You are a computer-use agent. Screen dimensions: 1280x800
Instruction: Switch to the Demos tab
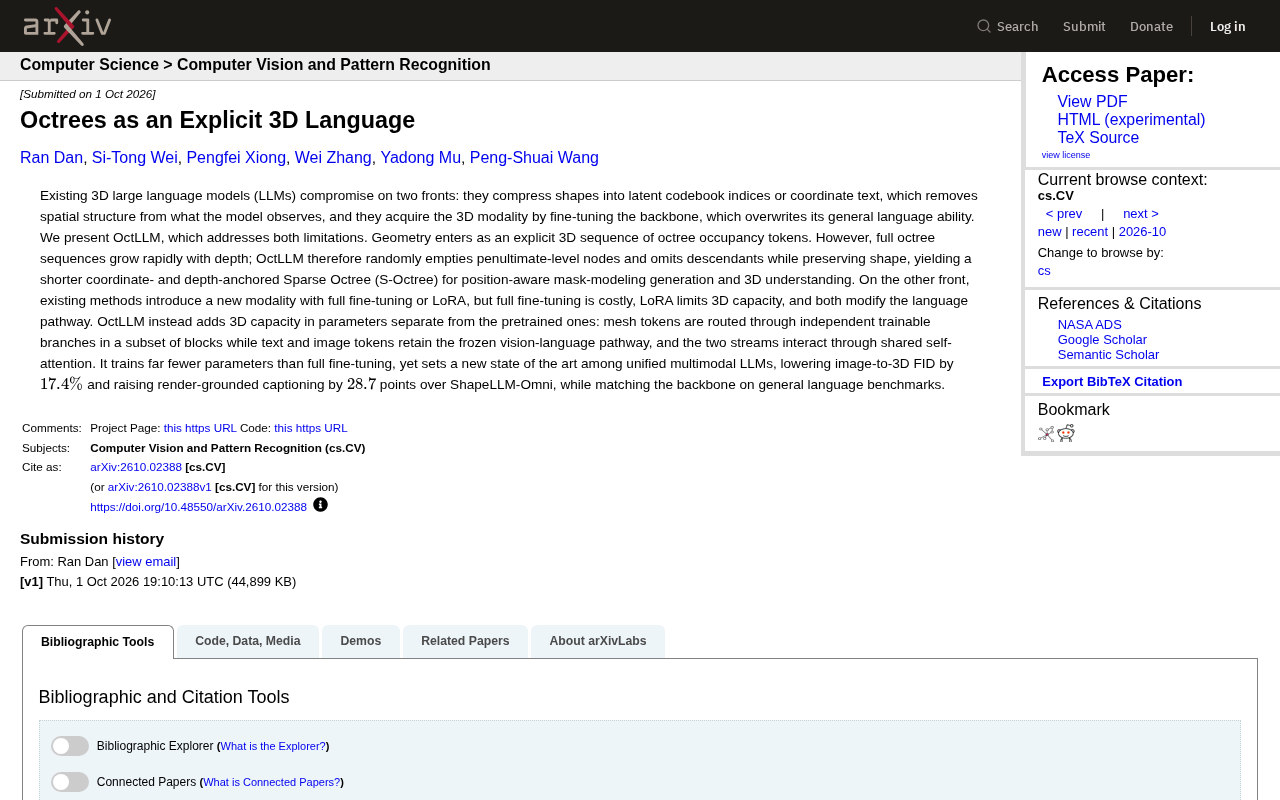pyautogui.click(x=361, y=641)
